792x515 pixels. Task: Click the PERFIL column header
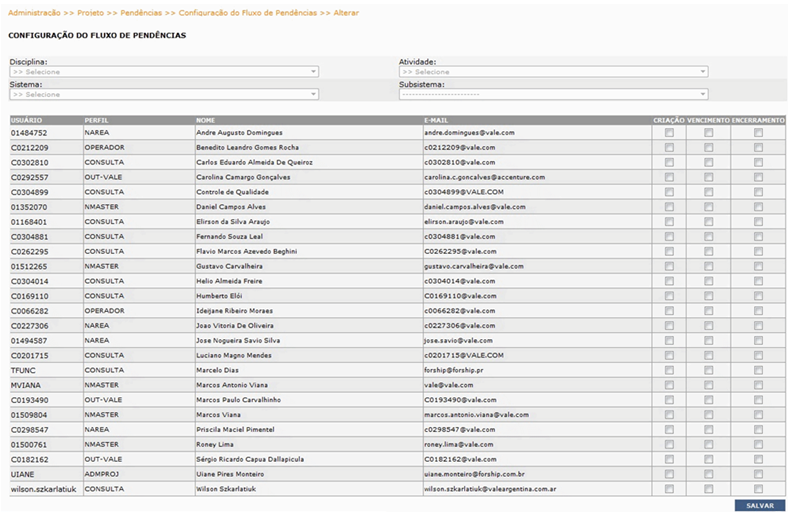pos(96,120)
